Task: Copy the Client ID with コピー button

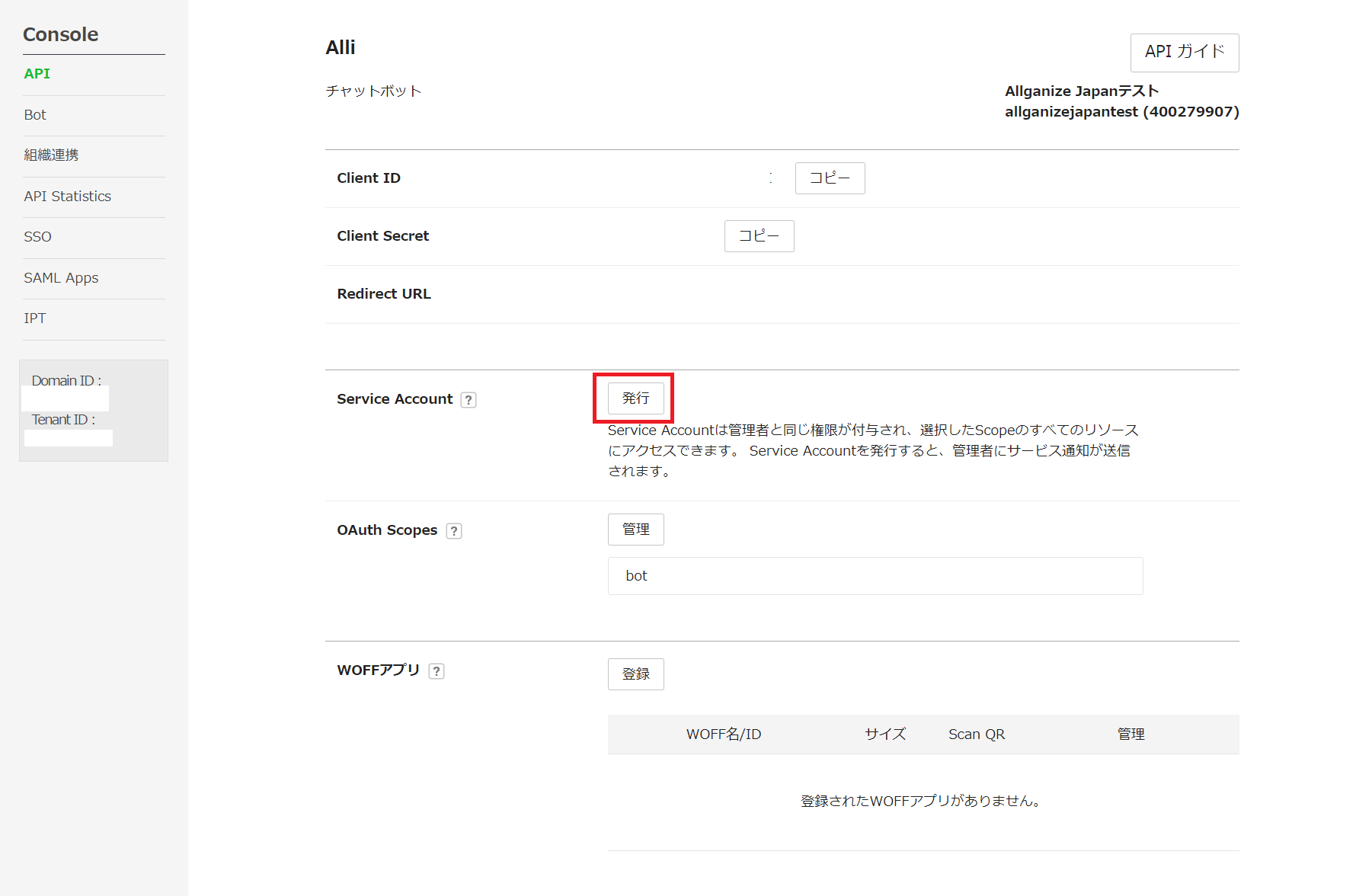Action: [x=830, y=178]
